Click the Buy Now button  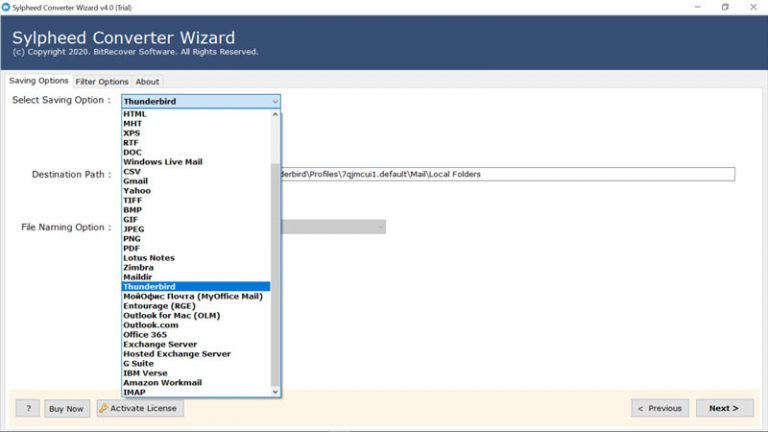[67, 408]
